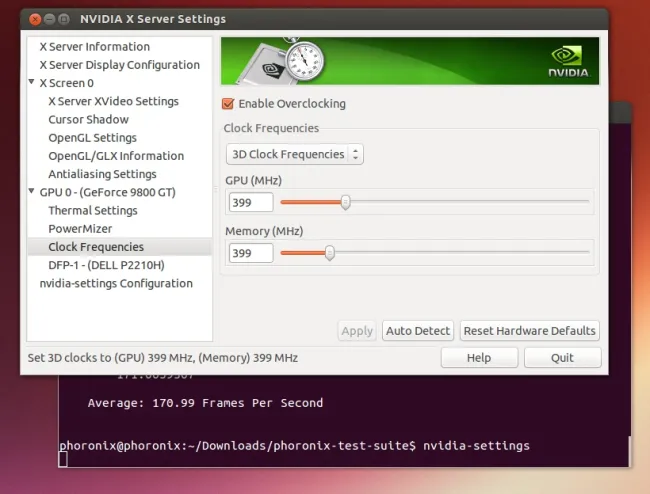Click the GPU MHz value input field
This screenshot has width=650, height=494.
coord(250,202)
